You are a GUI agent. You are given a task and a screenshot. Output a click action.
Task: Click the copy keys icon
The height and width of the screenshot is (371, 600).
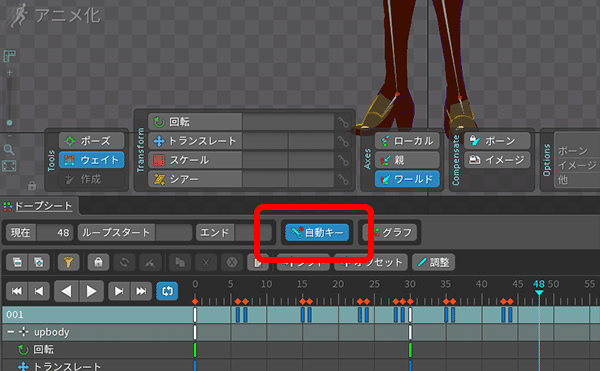(x=180, y=262)
